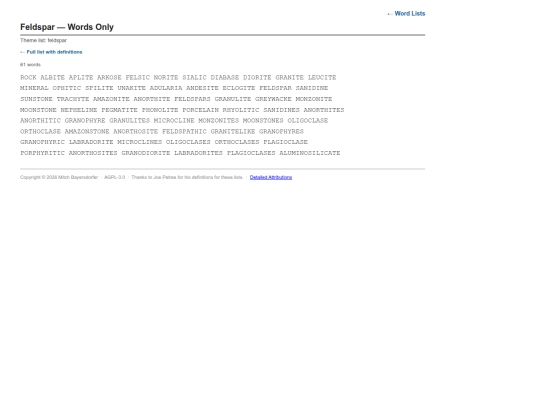540x405 pixels.
Task: Click the word SANIDINES
Action: pos(282,110)
